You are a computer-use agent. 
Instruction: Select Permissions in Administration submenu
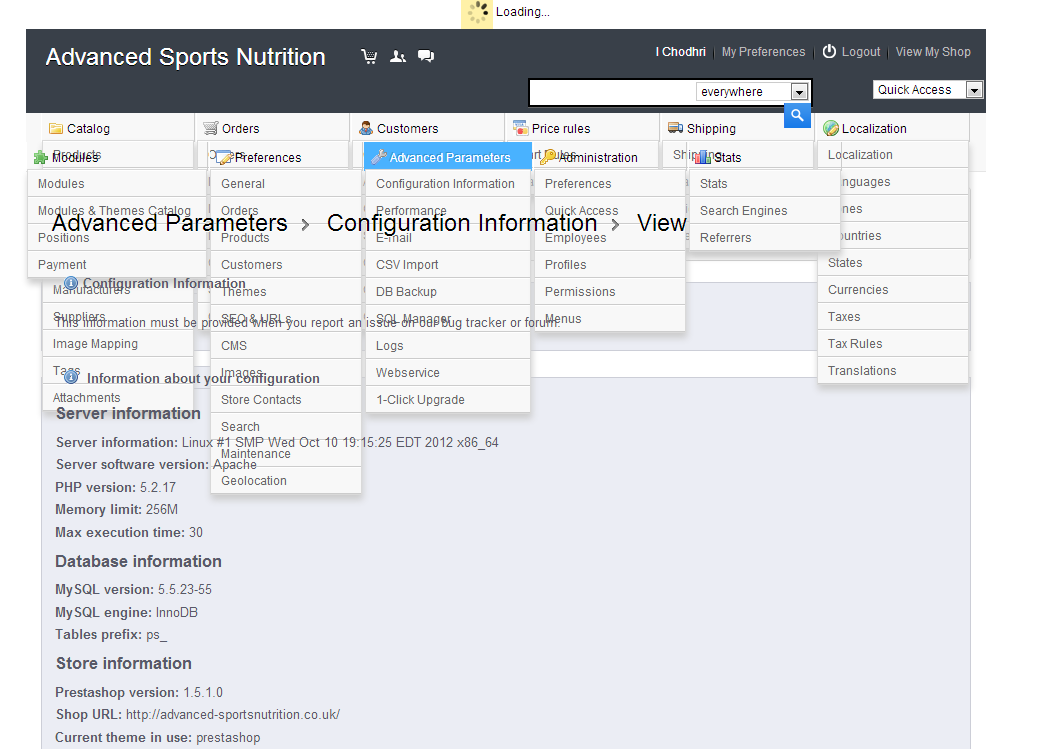tap(610, 292)
